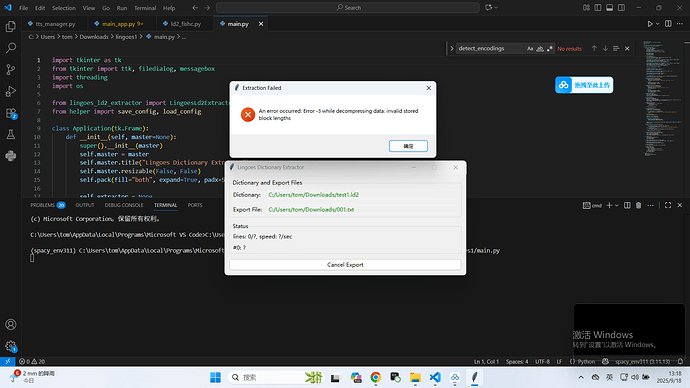Image resolution: width=690 pixels, height=388 pixels.
Task: Change UTF-8 encoding in status bar
Action: 542,361
